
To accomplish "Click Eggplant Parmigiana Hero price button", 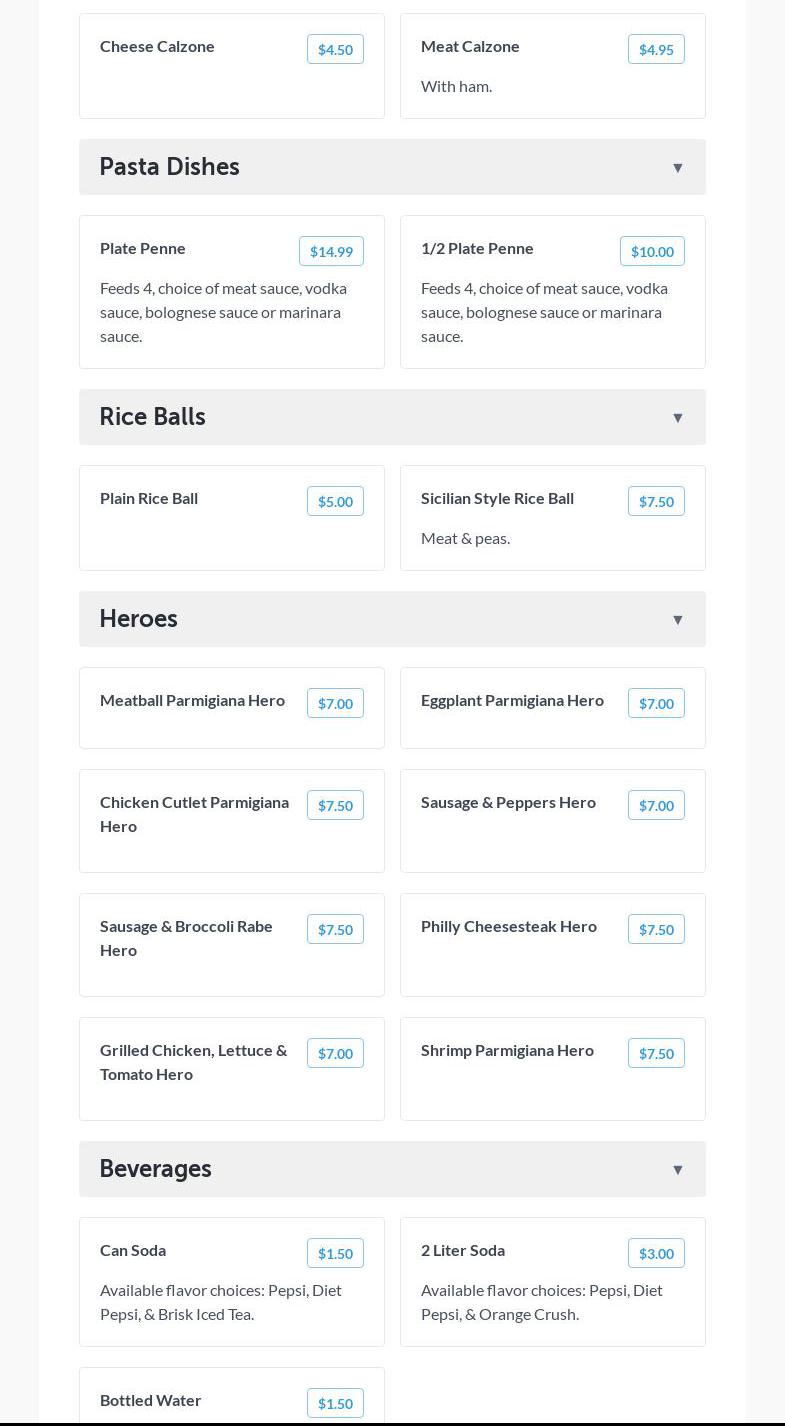I will click(656, 703).
